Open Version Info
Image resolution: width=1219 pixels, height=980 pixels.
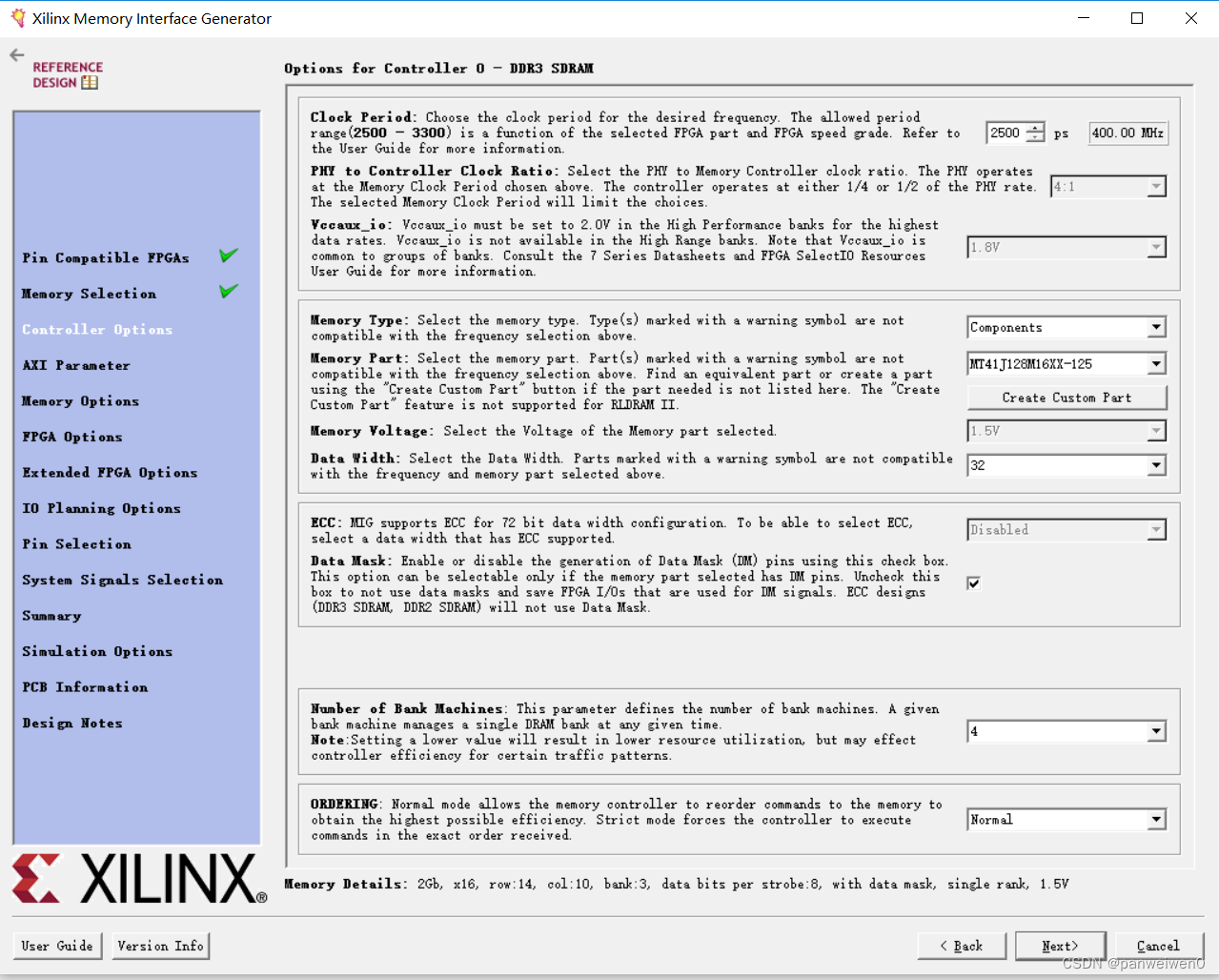click(x=160, y=946)
